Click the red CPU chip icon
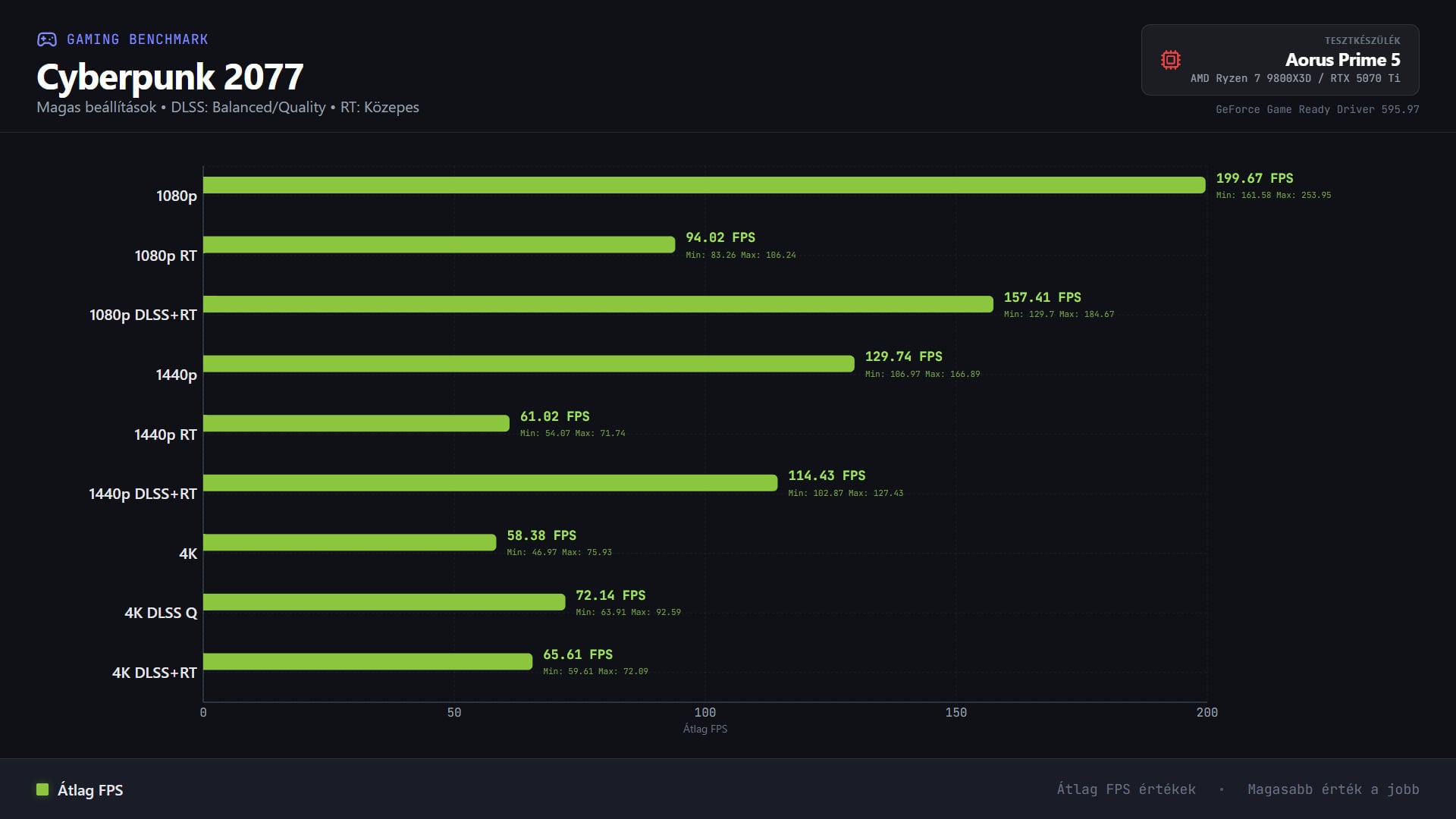The image size is (1456, 819). click(x=1170, y=60)
